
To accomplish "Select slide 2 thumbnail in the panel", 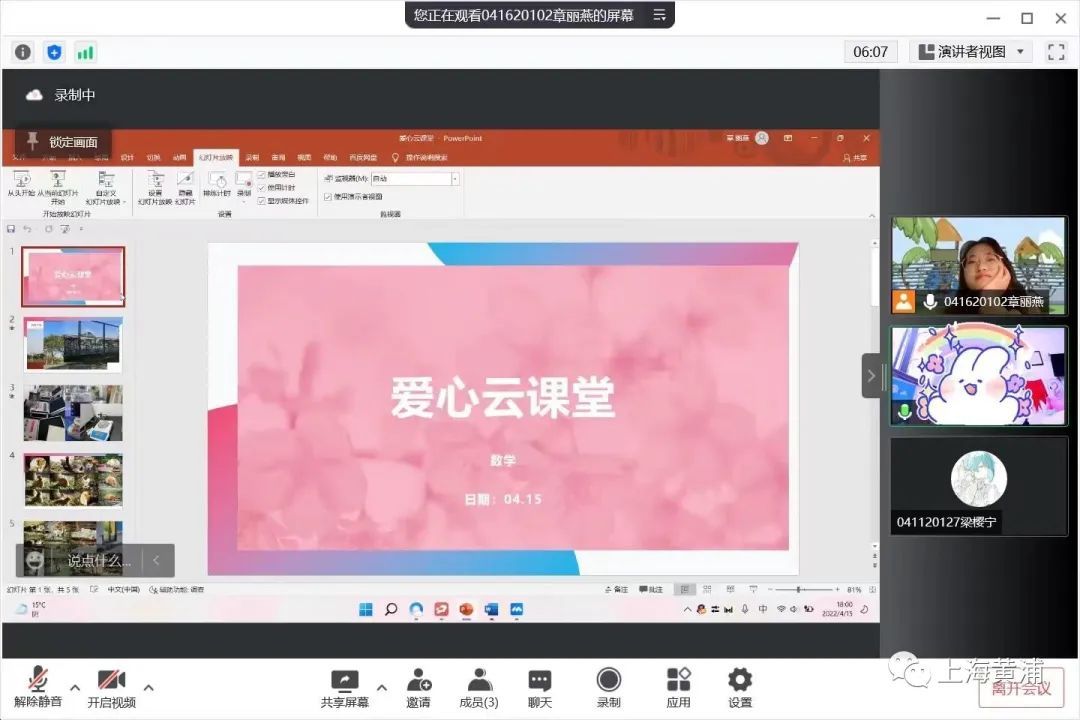I will point(73,344).
